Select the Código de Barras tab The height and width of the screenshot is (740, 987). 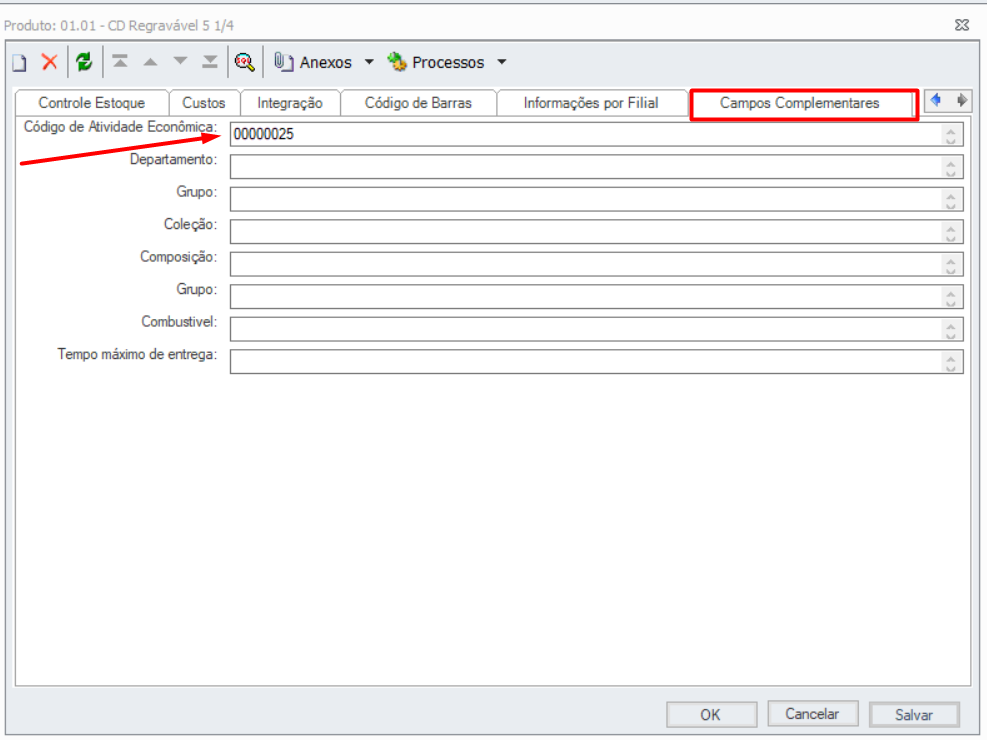(x=419, y=103)
